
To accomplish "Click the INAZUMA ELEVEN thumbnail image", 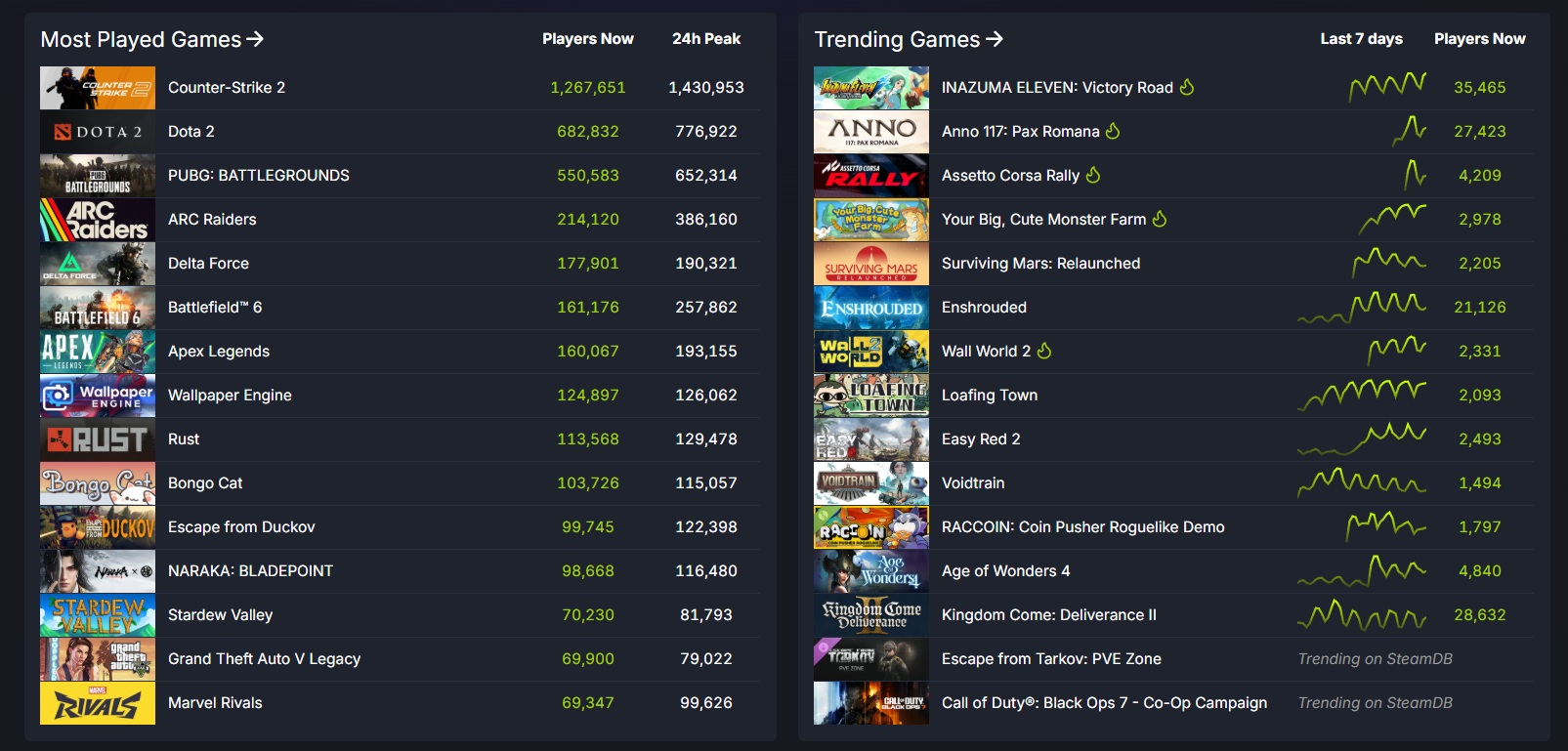I will 871,88.
